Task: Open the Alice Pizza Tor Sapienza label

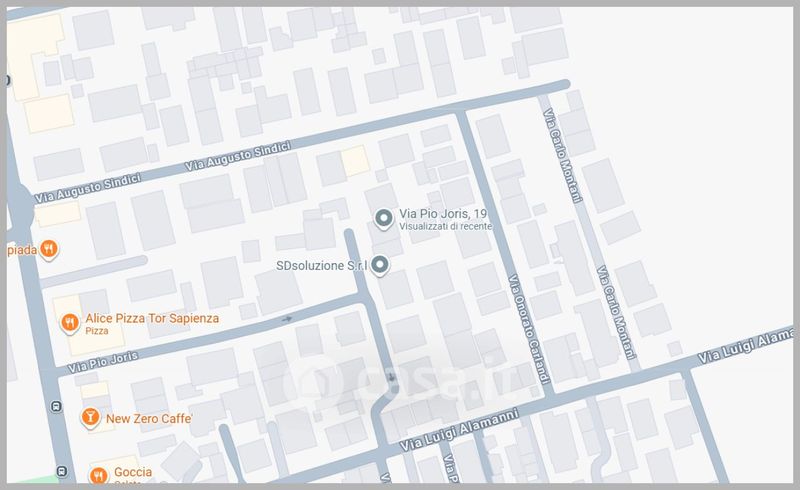Action: pos(152,317)
